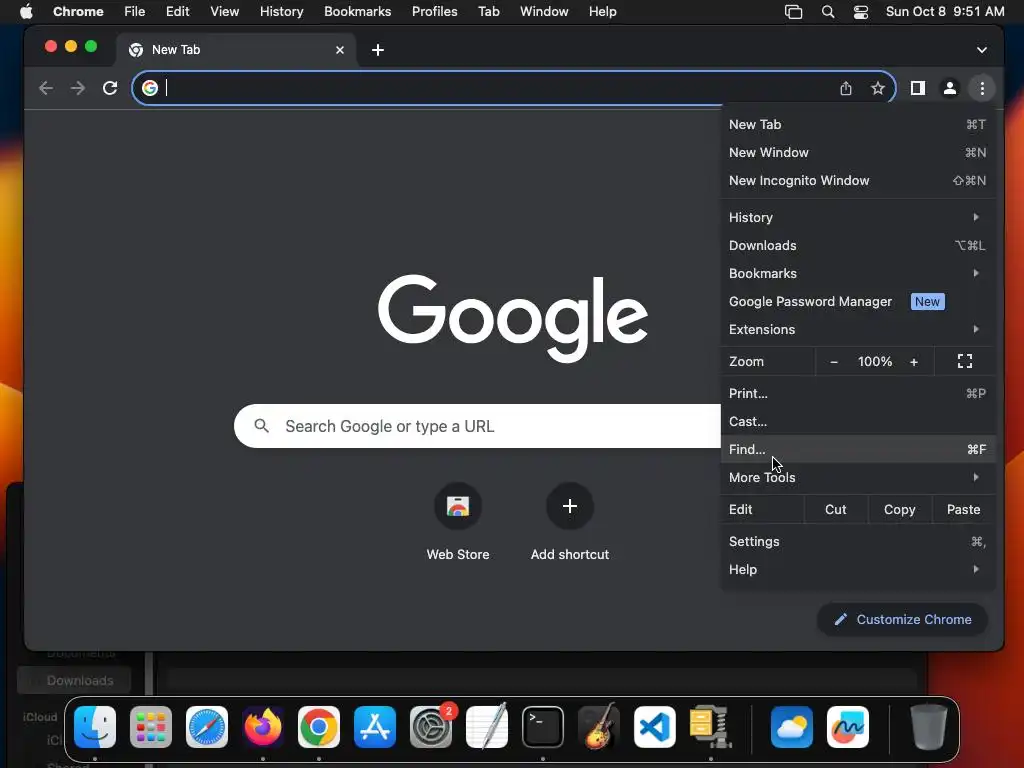Click the share icon in address bar
Screen dimensions: 1024x768
(x=846, y=88)
